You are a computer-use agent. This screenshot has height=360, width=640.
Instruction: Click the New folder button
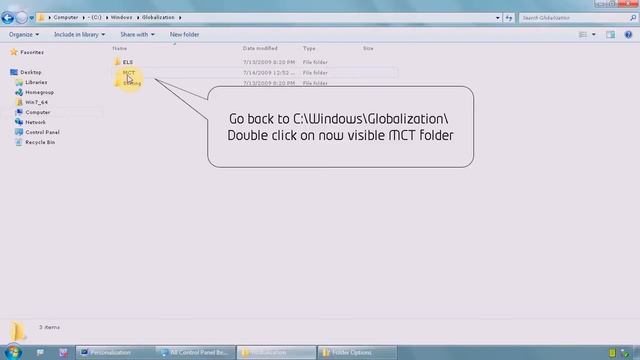point(184,35)
